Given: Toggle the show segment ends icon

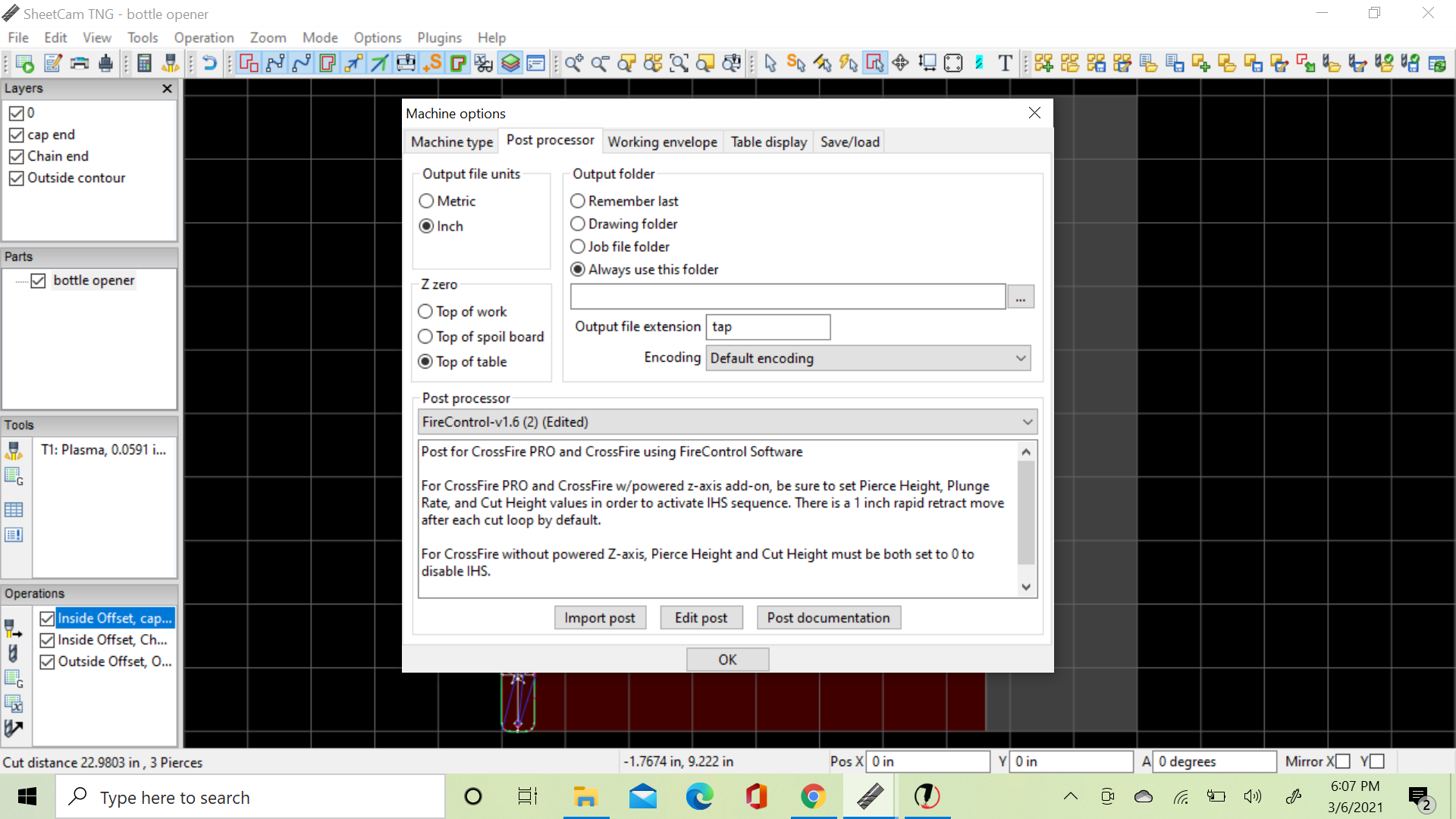Looking at the screenshot, I should 275,63.
